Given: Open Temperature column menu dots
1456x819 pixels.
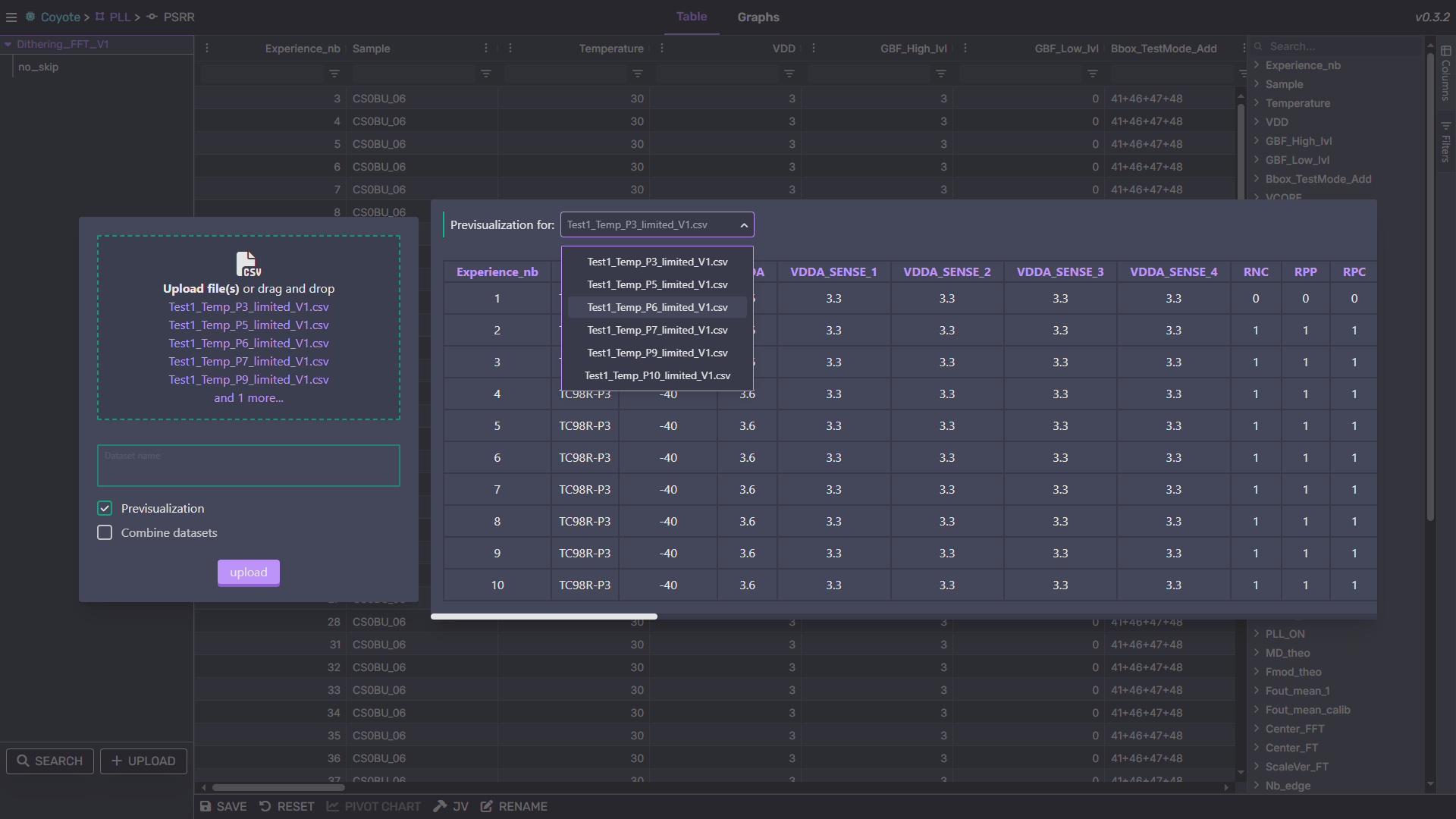Looking at the screenshot, I should (510, 48).
